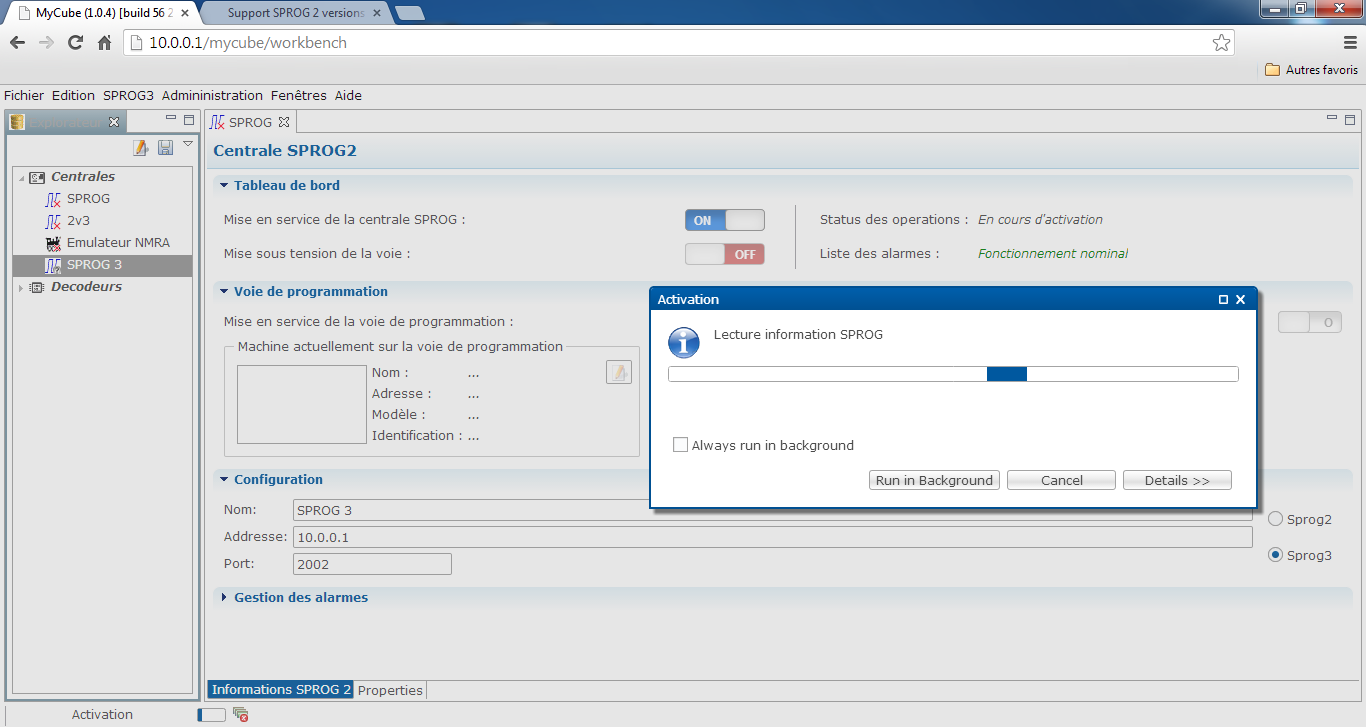Click the empty machine image thumbnail

(x=302, y=404)
